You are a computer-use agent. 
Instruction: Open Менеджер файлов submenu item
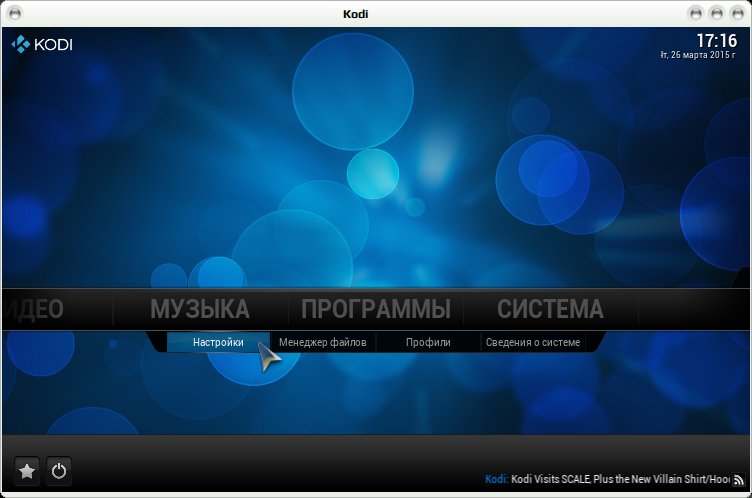click(323, 342)
